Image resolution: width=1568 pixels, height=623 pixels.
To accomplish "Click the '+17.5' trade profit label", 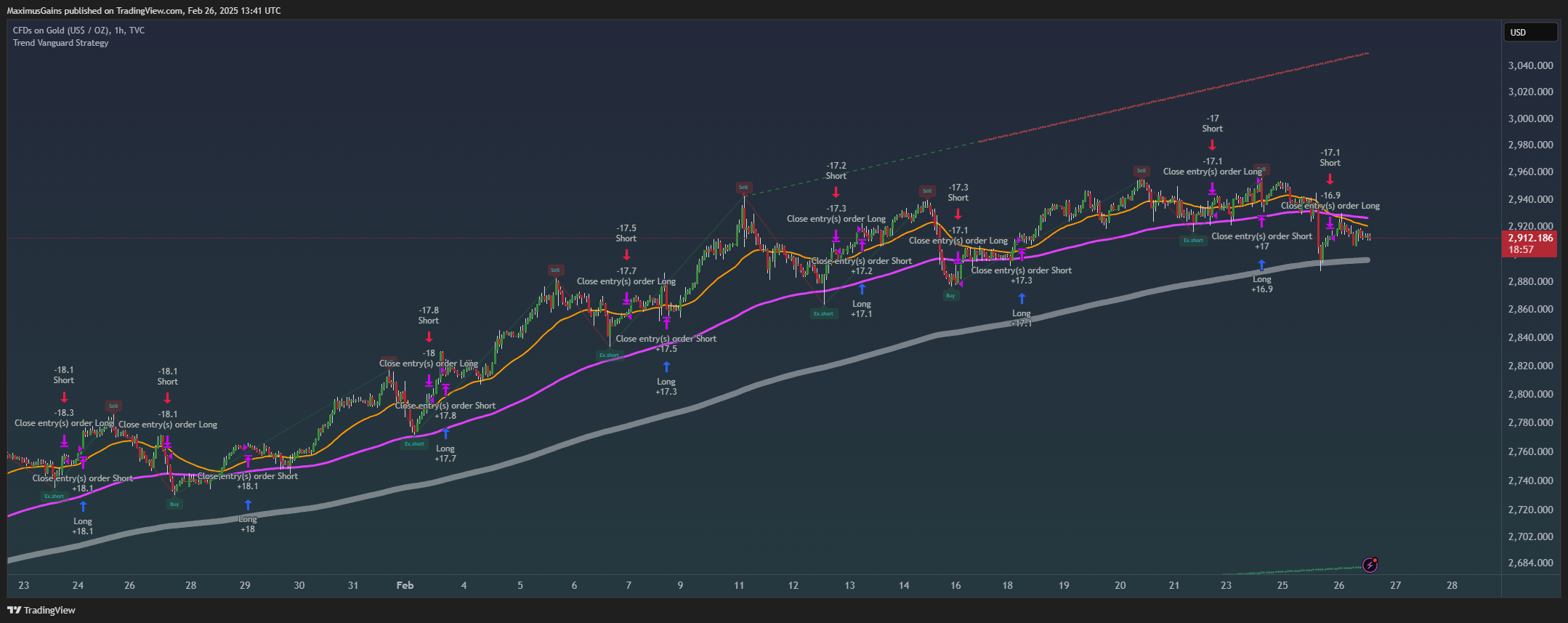I will tap(666, 349).
